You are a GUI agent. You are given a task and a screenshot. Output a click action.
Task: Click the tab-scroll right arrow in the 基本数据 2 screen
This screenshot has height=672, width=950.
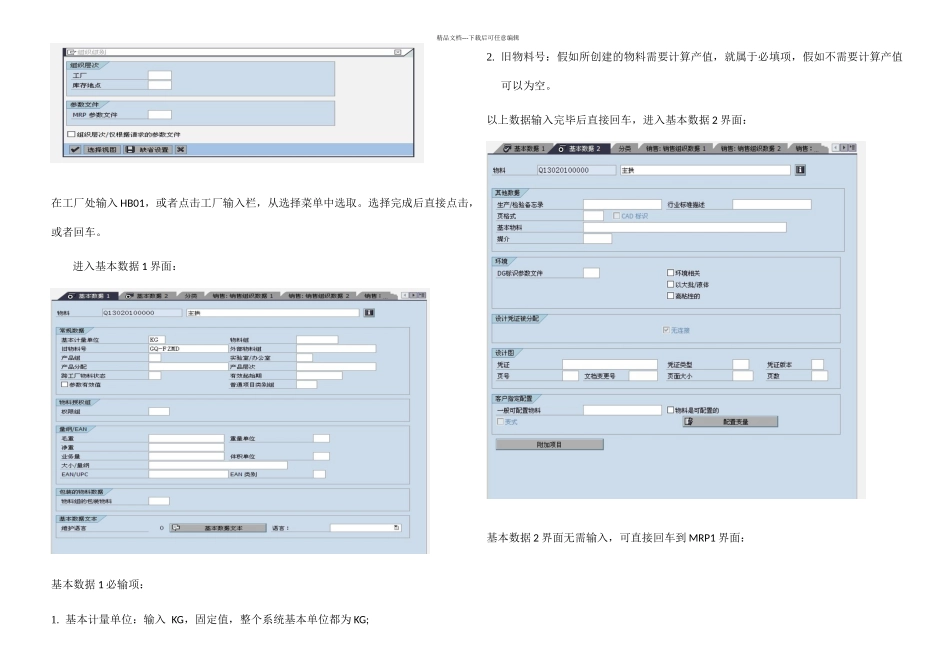(844, 147)
